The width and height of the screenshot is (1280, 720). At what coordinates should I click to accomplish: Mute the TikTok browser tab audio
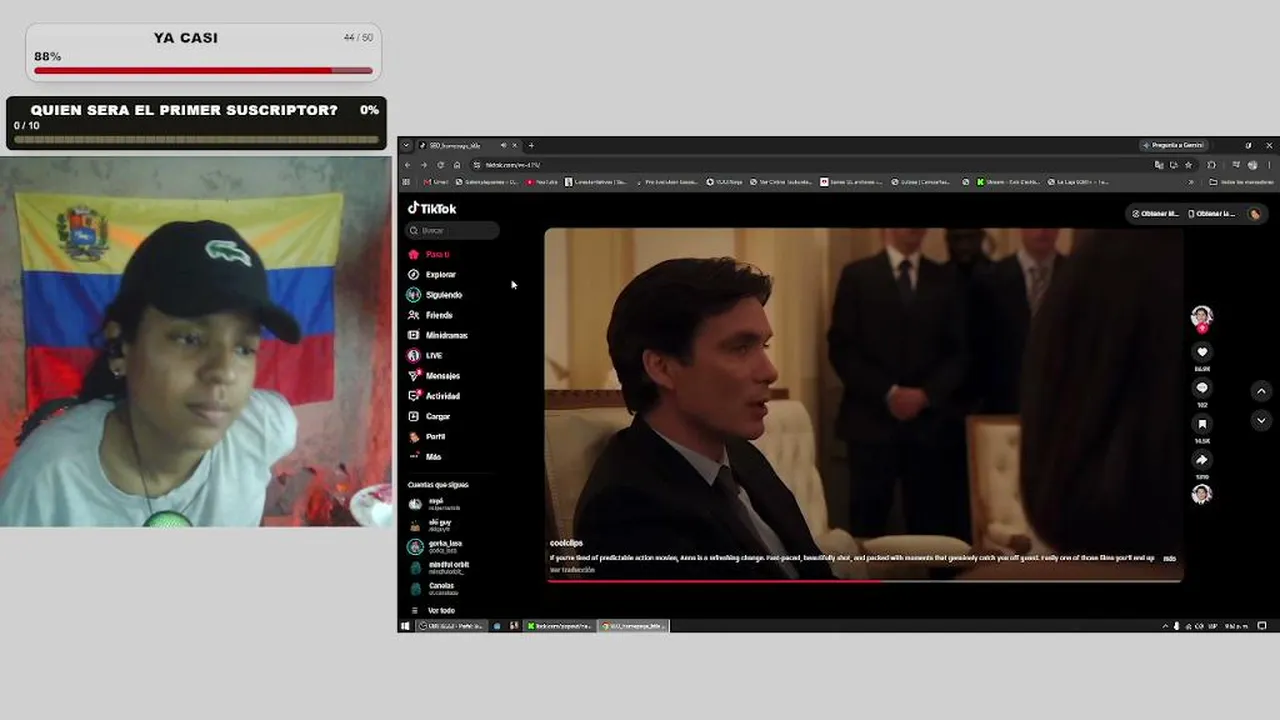503,145
